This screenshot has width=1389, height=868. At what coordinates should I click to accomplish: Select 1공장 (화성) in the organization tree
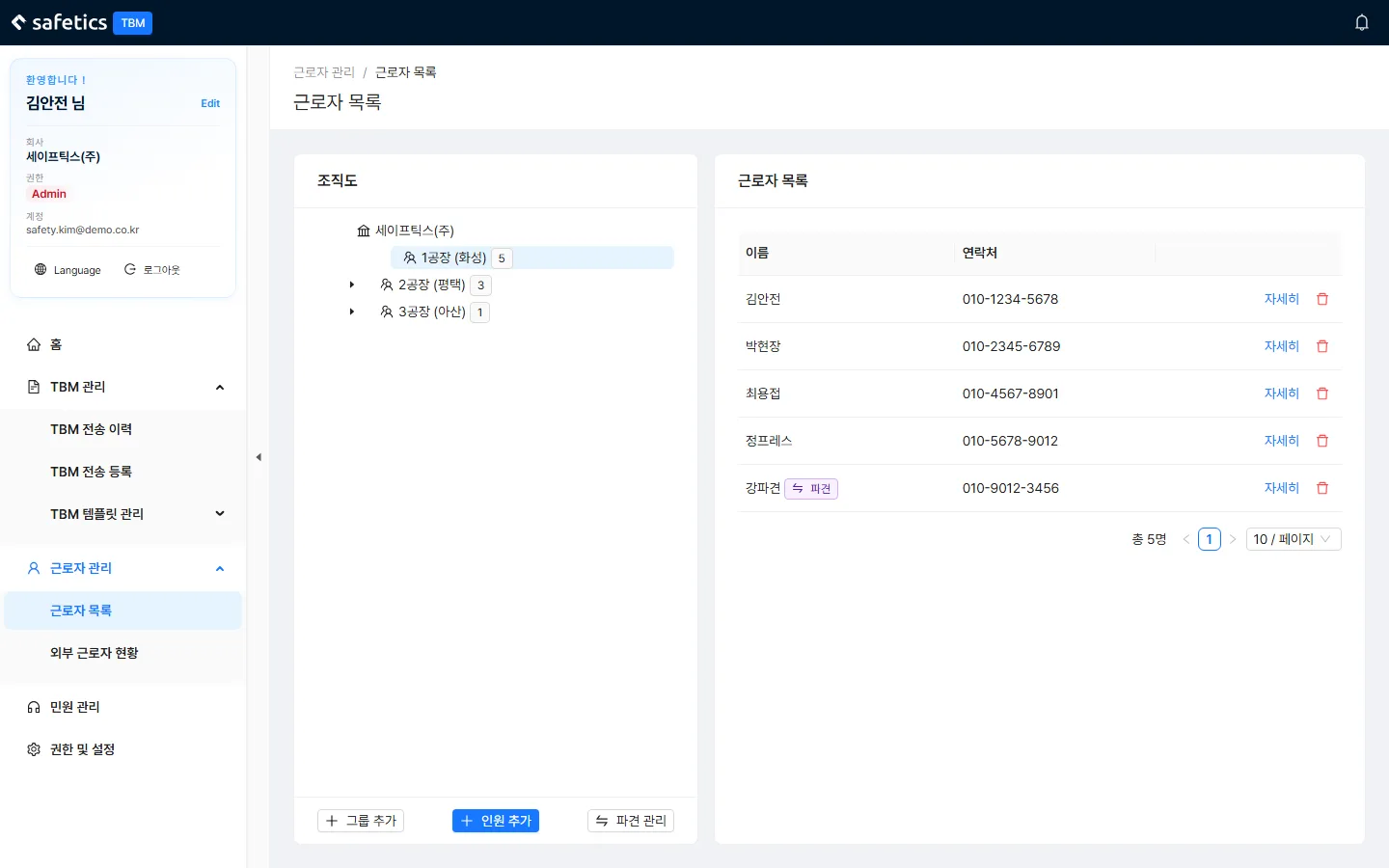pyautogui.click(x=532, y=258)
